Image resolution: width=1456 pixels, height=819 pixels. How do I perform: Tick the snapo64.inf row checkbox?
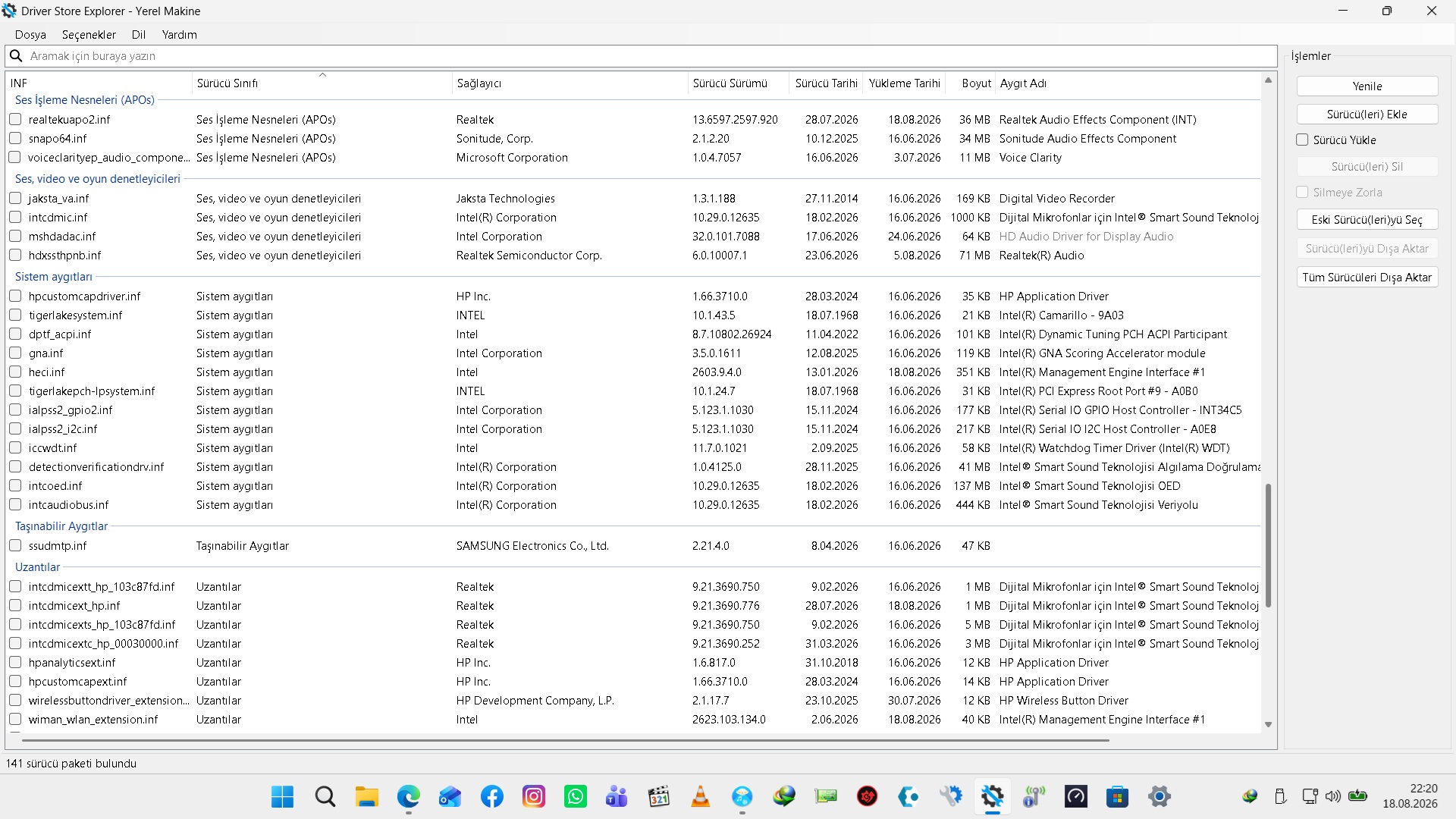[x=15, y=138]
